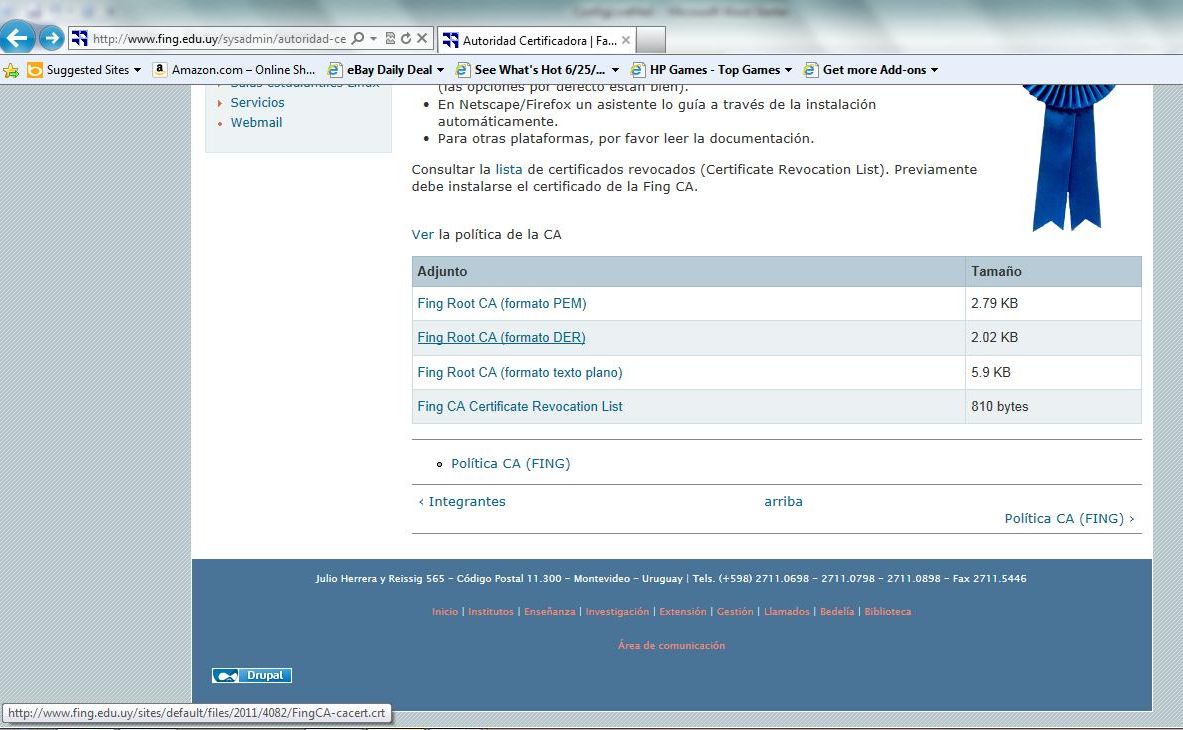Viewport: 1183px width, 730px height.
Task: Click the Drupal logo badge in footer
Action: point(252,676)
